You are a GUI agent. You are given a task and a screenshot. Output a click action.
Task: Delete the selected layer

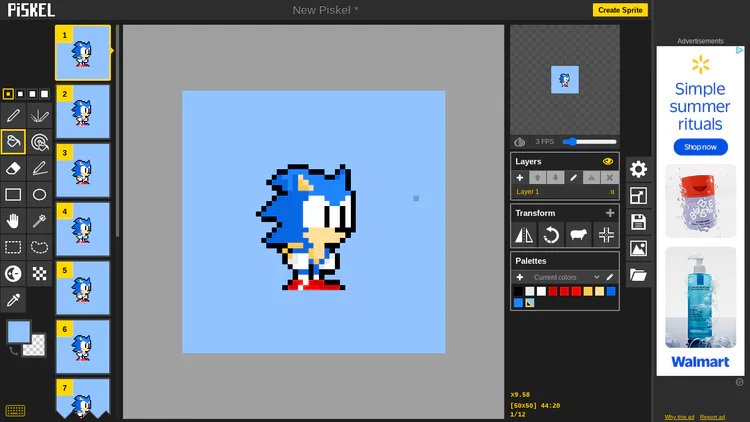609,178
